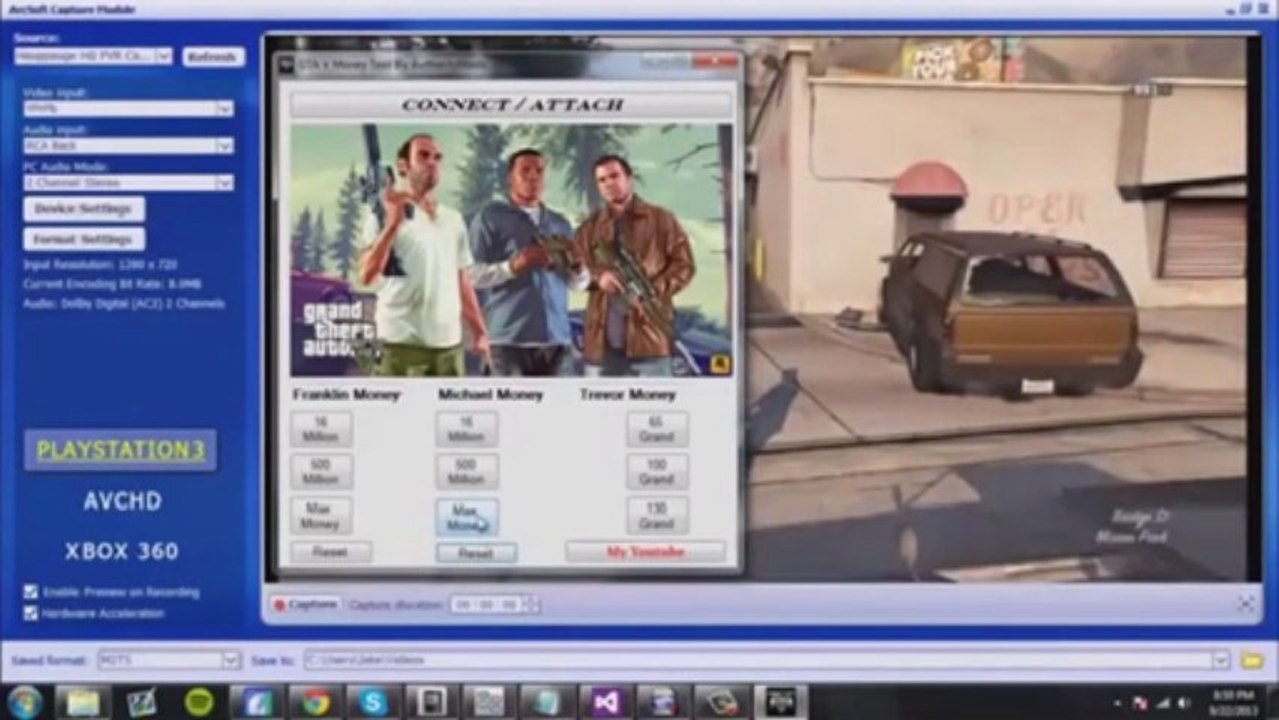Click the yellow browse folder icon beside Save to
The image size is (1279, 720).
point(1250,660)
